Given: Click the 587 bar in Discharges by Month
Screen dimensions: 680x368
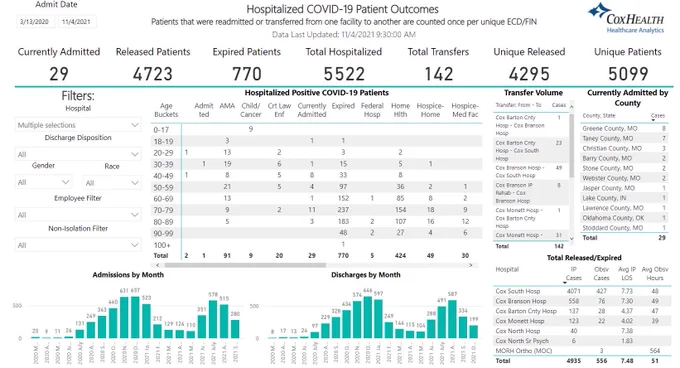Looking at the screenshot, I should [x=452, y=319].
